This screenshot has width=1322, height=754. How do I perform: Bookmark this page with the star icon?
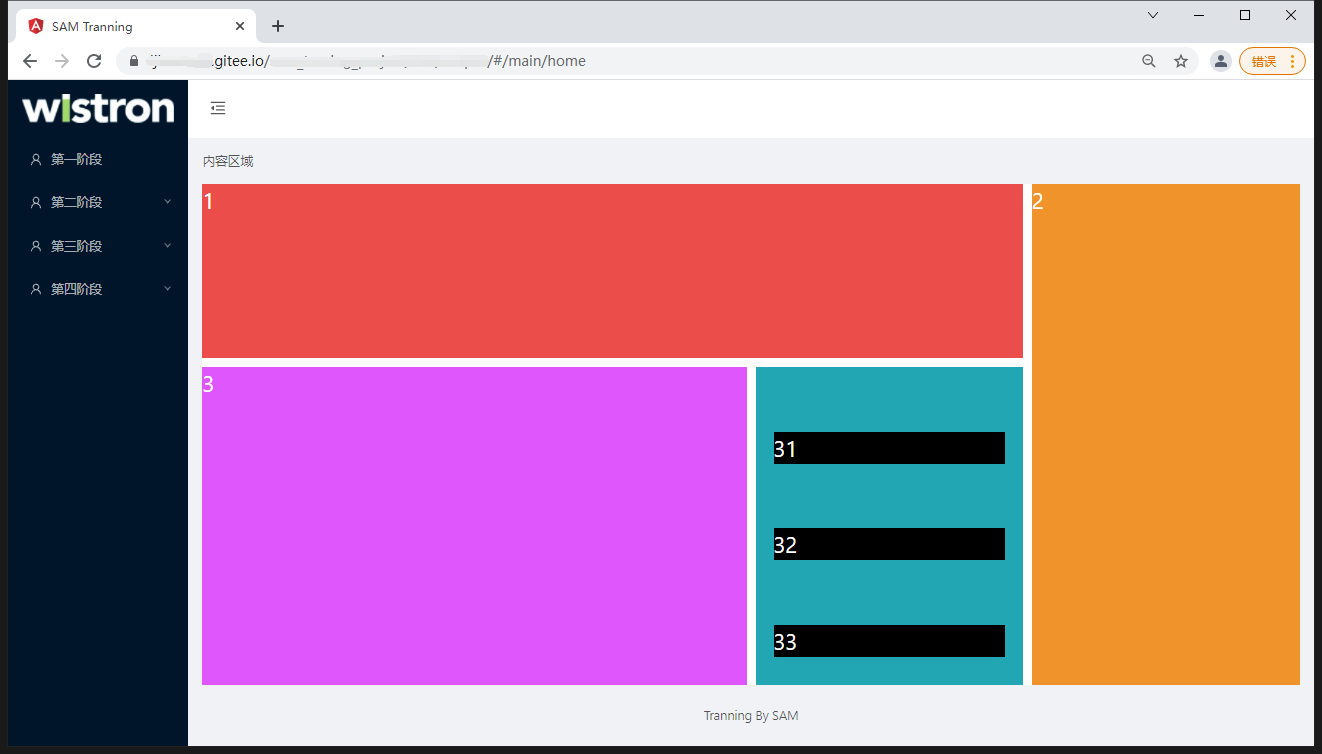pos(1181,61)
